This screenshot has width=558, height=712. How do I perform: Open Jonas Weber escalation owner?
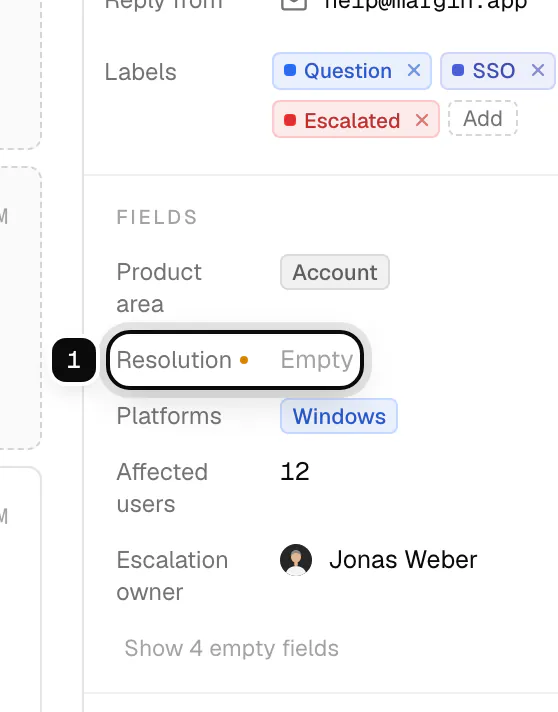tap(379, 559)
